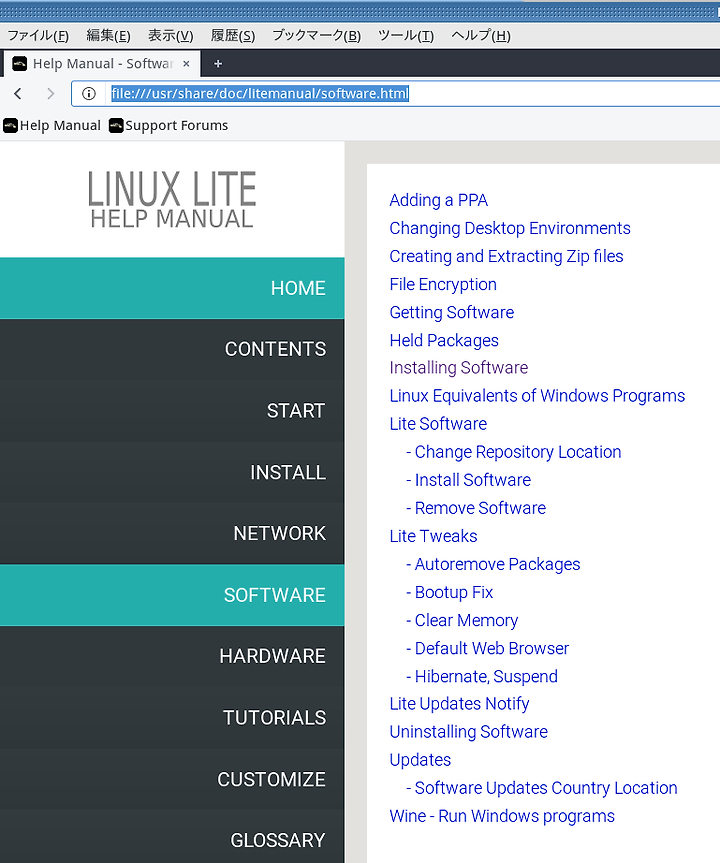Screen dimensions: 720x863
Task: Open the 編集(E) menu
Action: point(108,36)
